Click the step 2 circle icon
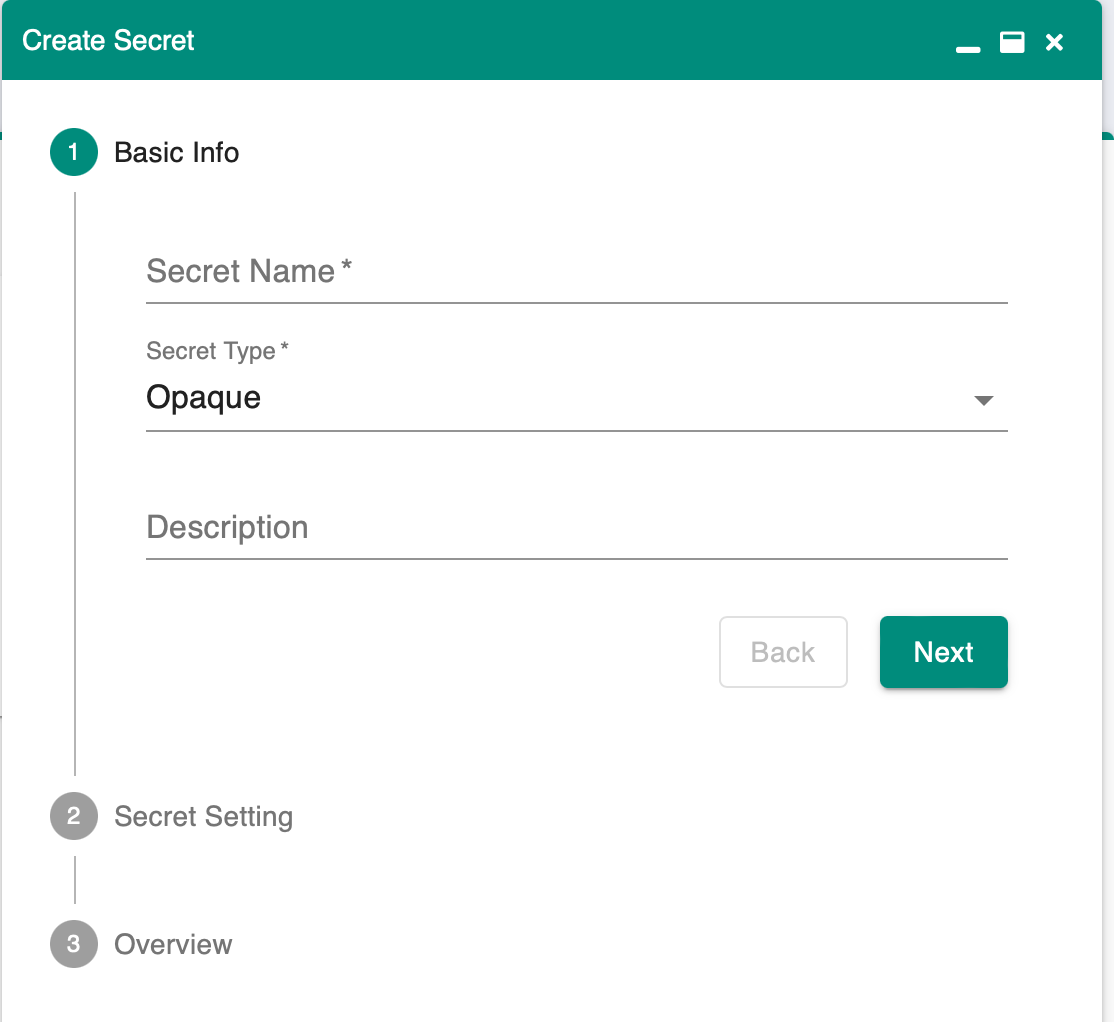This screenshot has width=1114, height=1022. tap(74, 816)
